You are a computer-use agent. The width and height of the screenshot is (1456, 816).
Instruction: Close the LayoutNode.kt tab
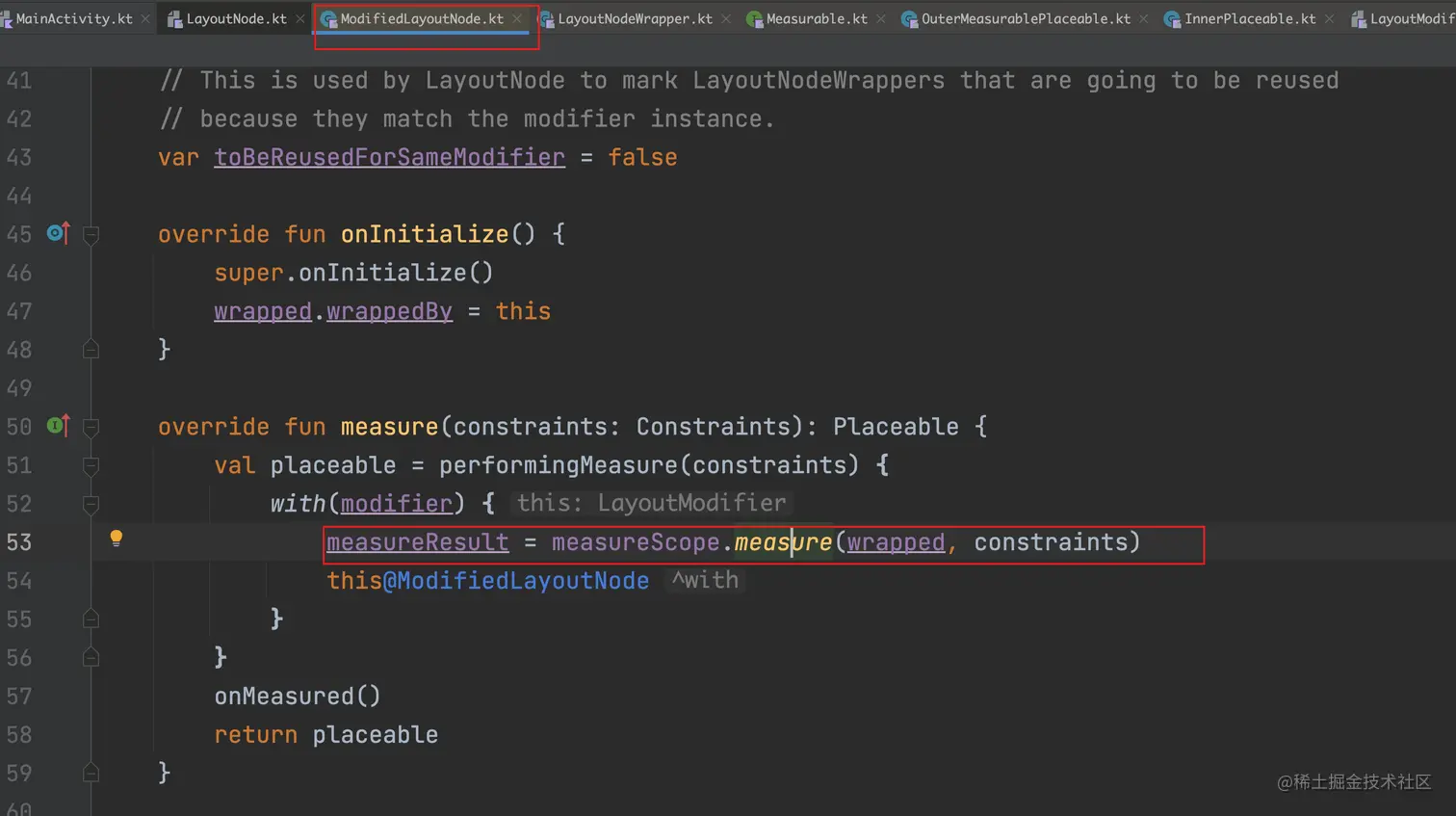300,18
